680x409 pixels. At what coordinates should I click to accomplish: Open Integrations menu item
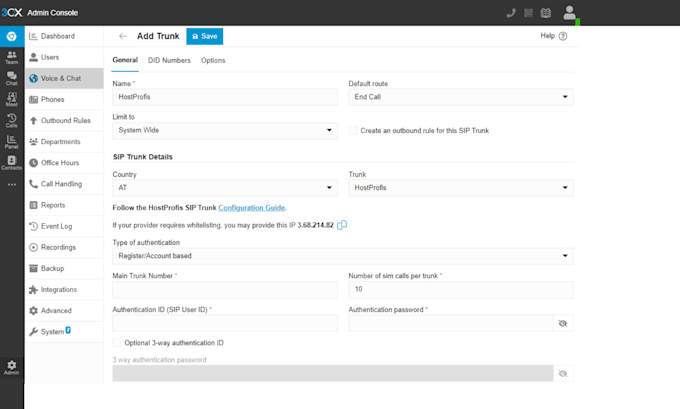[x=64, y=289]
